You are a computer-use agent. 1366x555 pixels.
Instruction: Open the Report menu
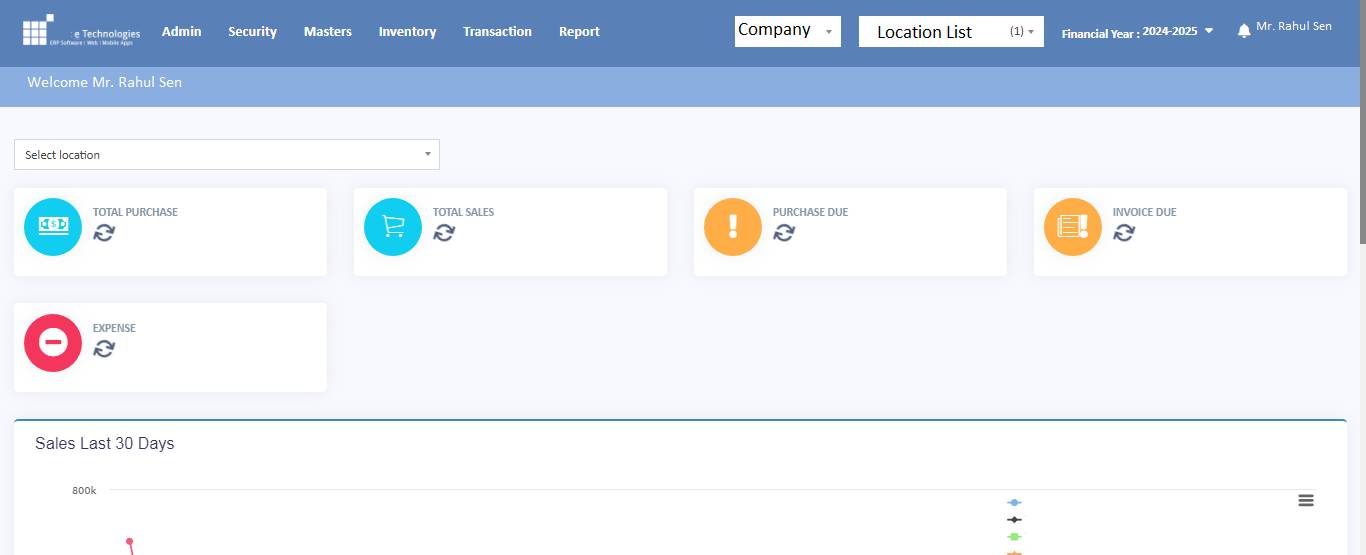[579, 32]
